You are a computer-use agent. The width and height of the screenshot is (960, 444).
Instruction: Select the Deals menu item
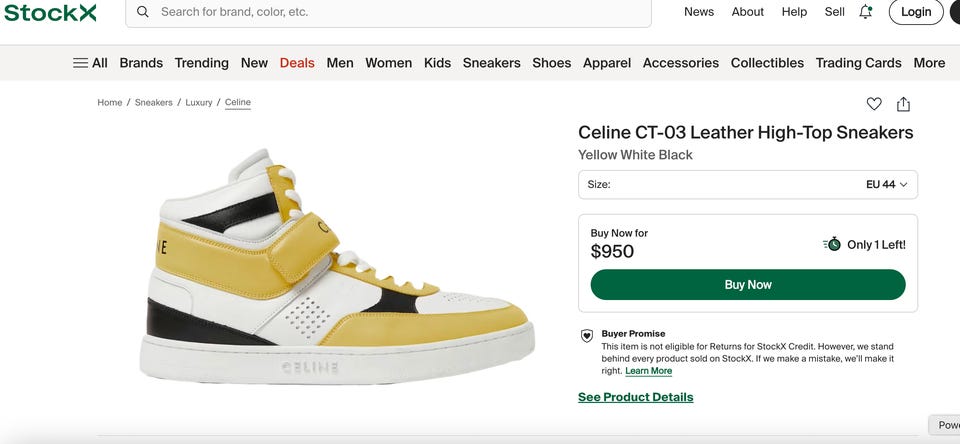(x=297, y=62)
